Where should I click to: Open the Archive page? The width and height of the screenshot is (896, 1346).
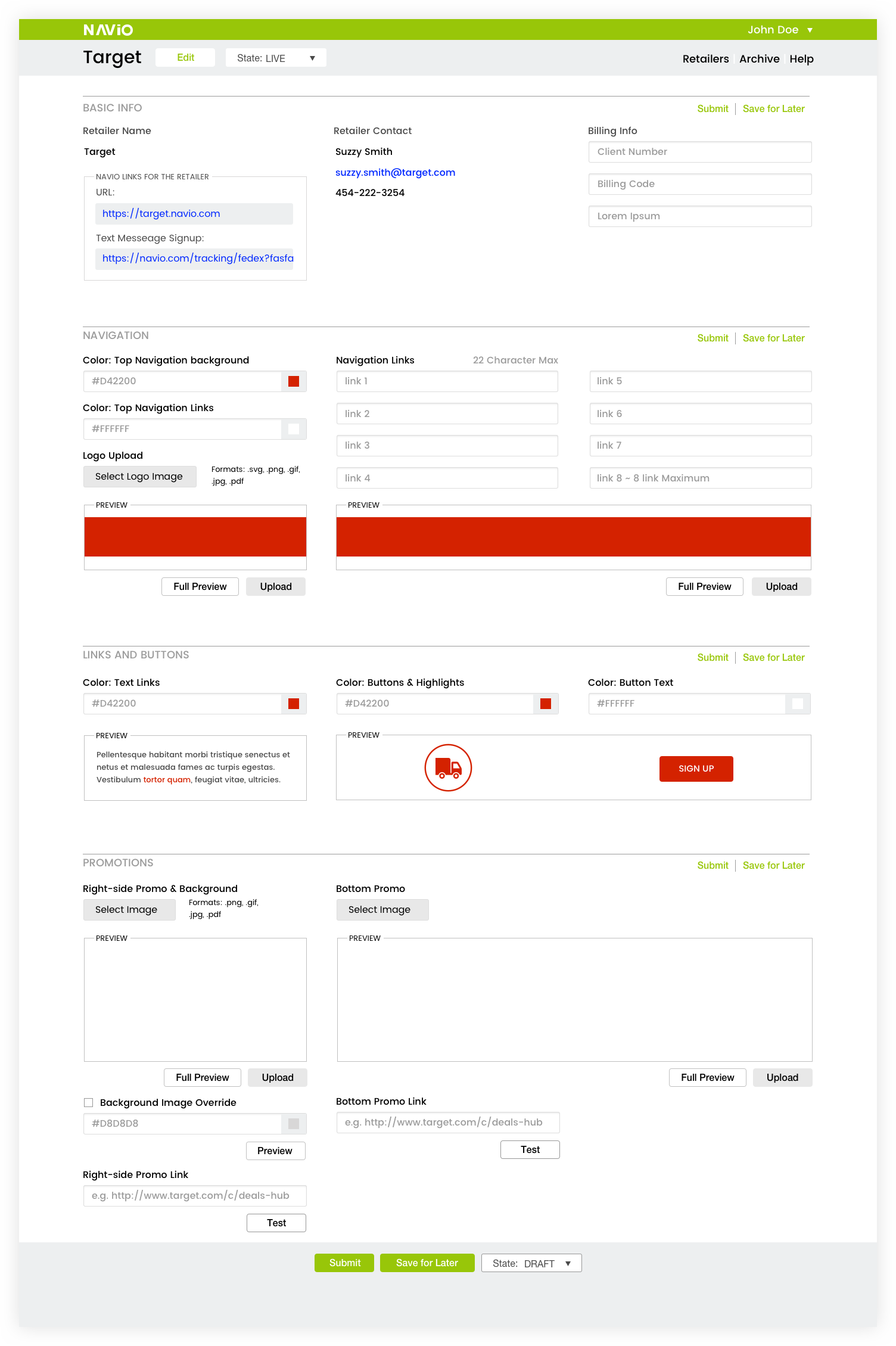click(759, 59)
